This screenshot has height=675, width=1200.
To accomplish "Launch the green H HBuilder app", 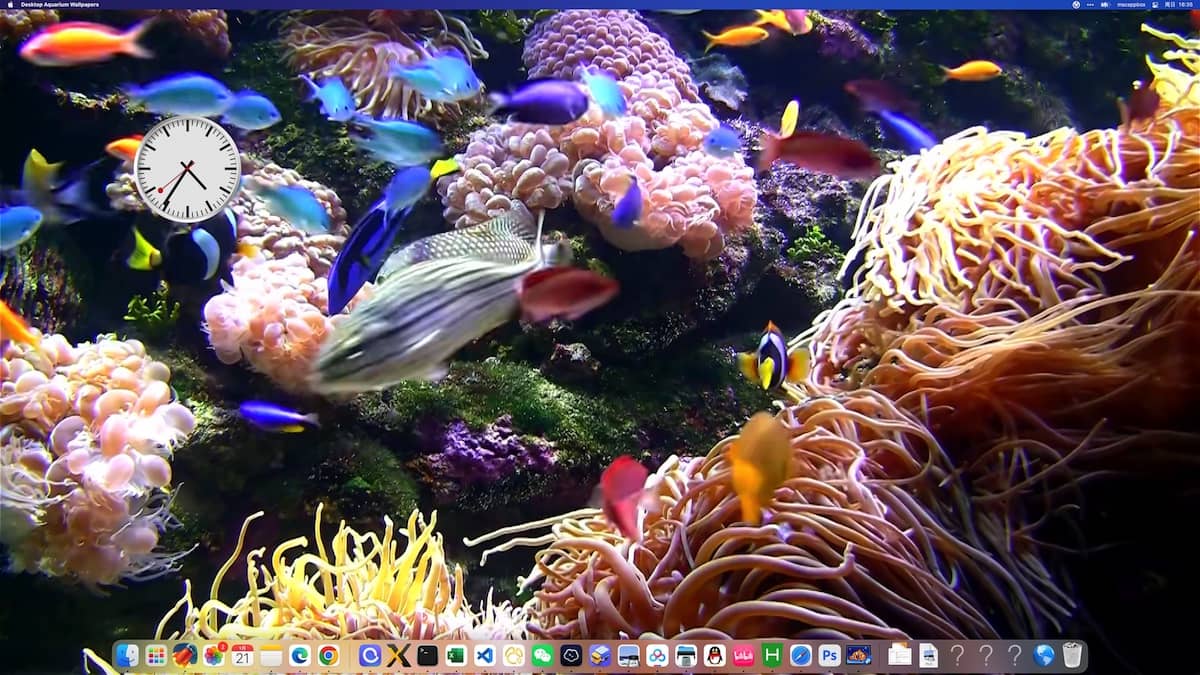I will (772, 655).
